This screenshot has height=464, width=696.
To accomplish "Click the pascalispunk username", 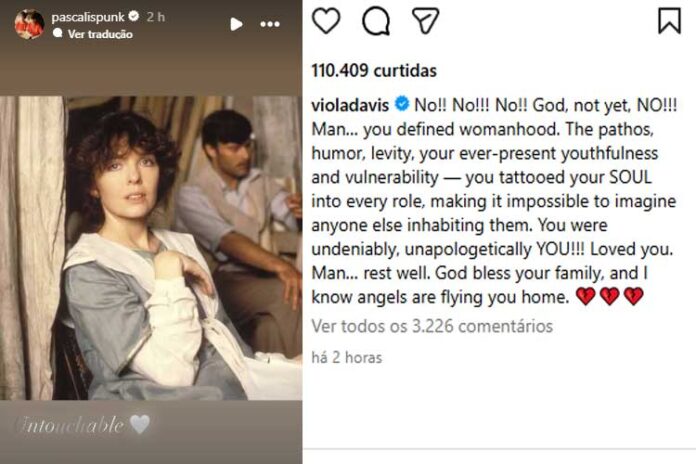I will point(88,17).
